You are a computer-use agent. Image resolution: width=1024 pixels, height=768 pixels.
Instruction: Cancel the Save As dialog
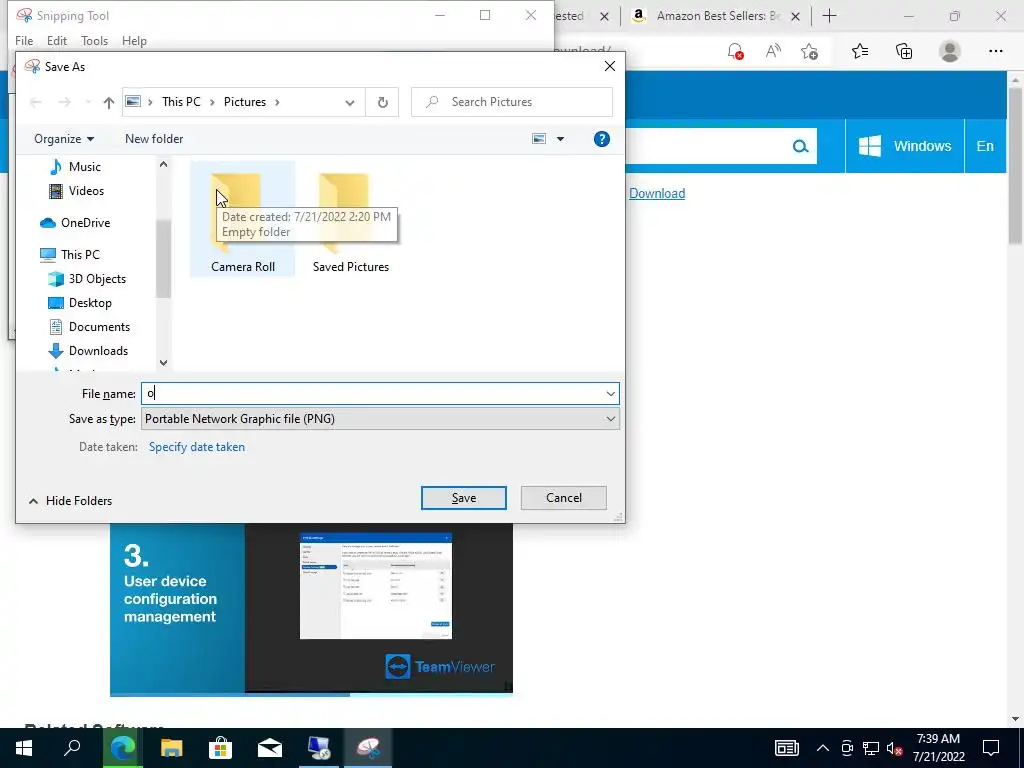[564, 498]
